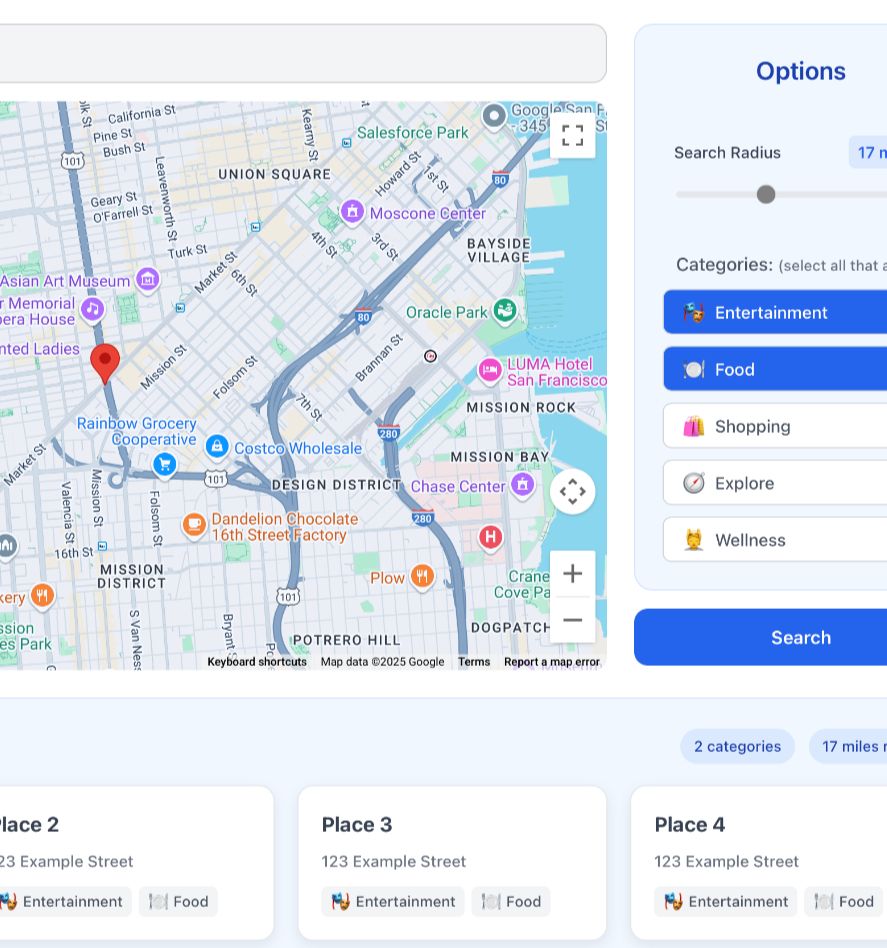Viewport: 887px width, 948px height.
Task: Click the DESIGN DISTRICT map label
Action: click(x=336, y=485)
